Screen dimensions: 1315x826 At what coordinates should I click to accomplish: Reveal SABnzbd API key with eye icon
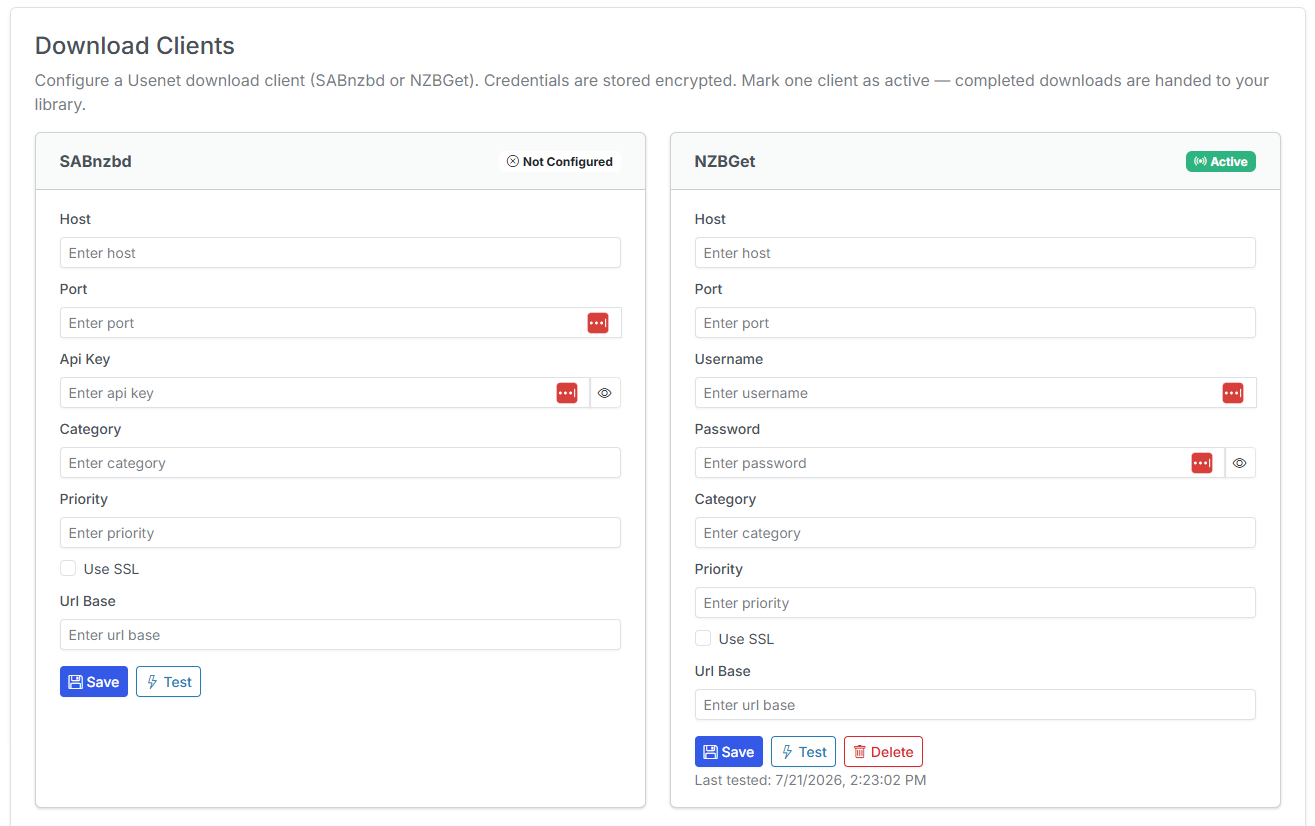605,393
